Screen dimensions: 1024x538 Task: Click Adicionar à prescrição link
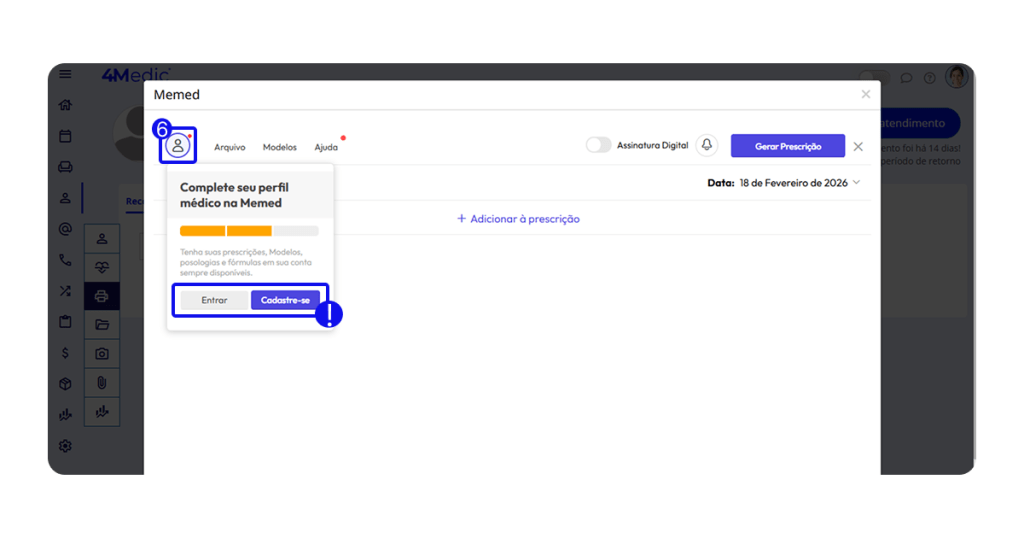[x=518, y=219]
